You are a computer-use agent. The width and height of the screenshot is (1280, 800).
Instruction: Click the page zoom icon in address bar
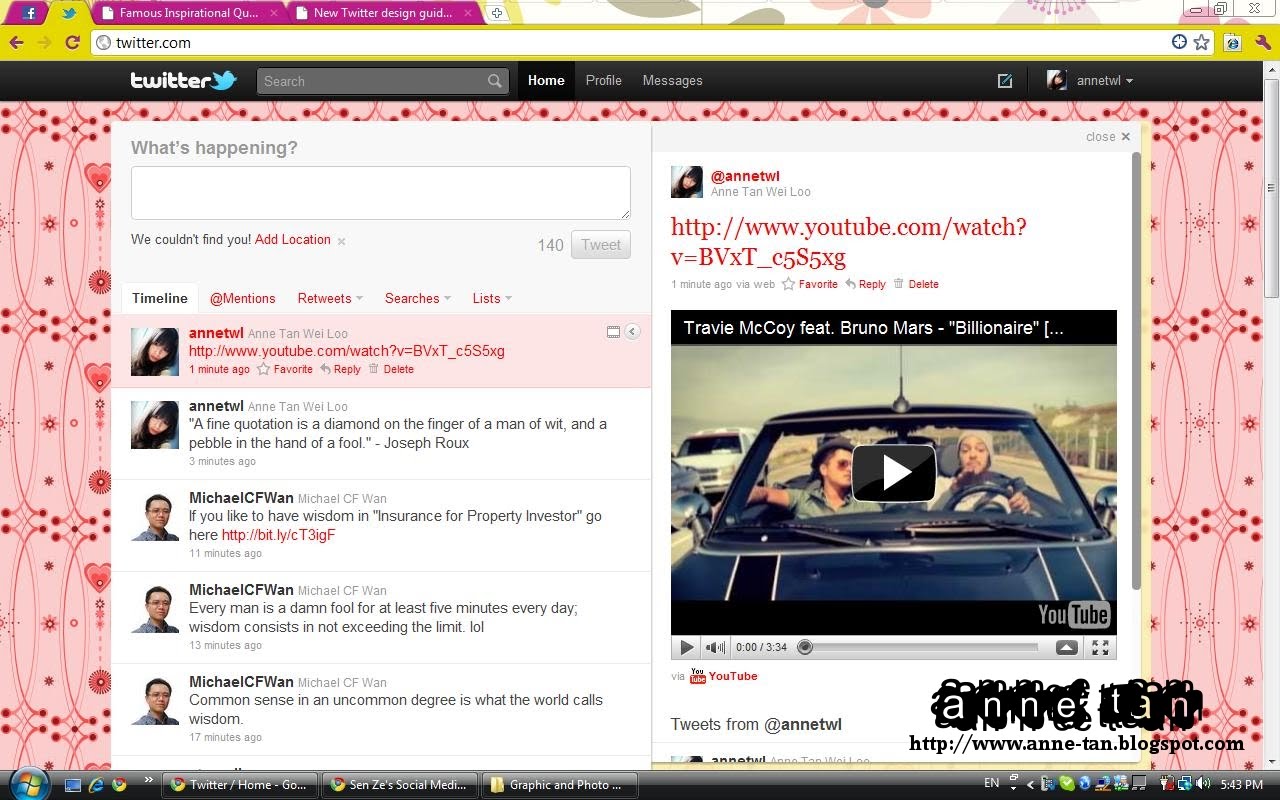pyautogui.click(x=1179, y=42)
